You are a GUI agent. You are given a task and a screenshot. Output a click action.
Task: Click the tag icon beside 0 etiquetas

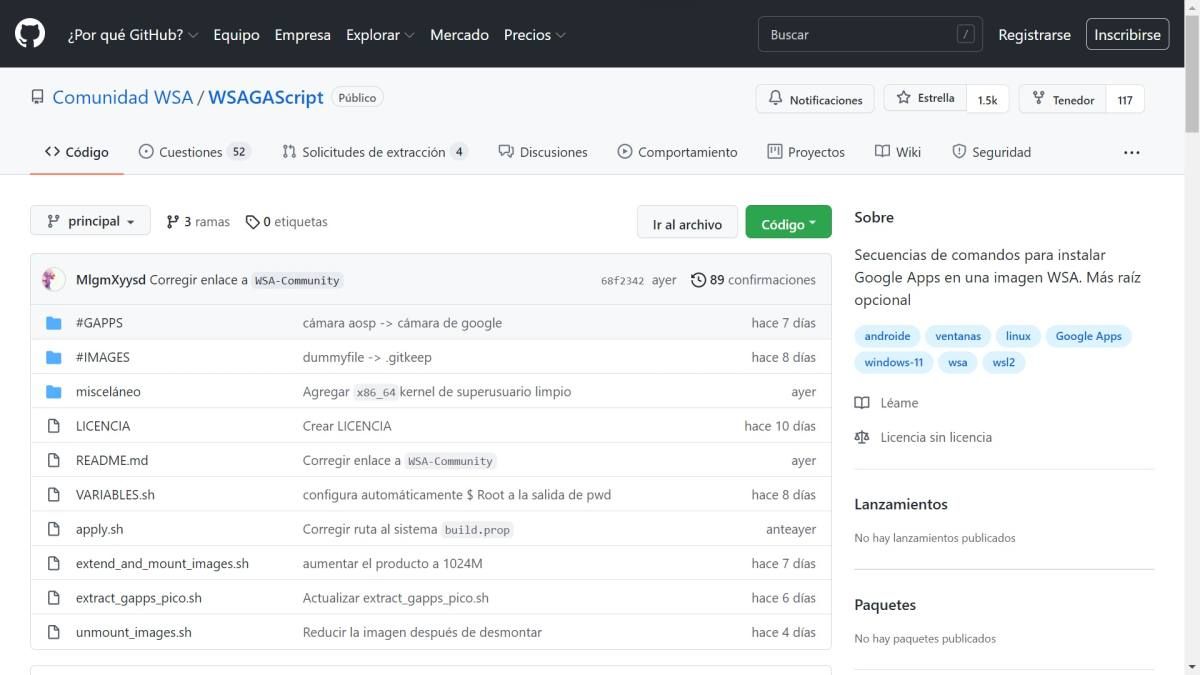(x=253, y=222)
